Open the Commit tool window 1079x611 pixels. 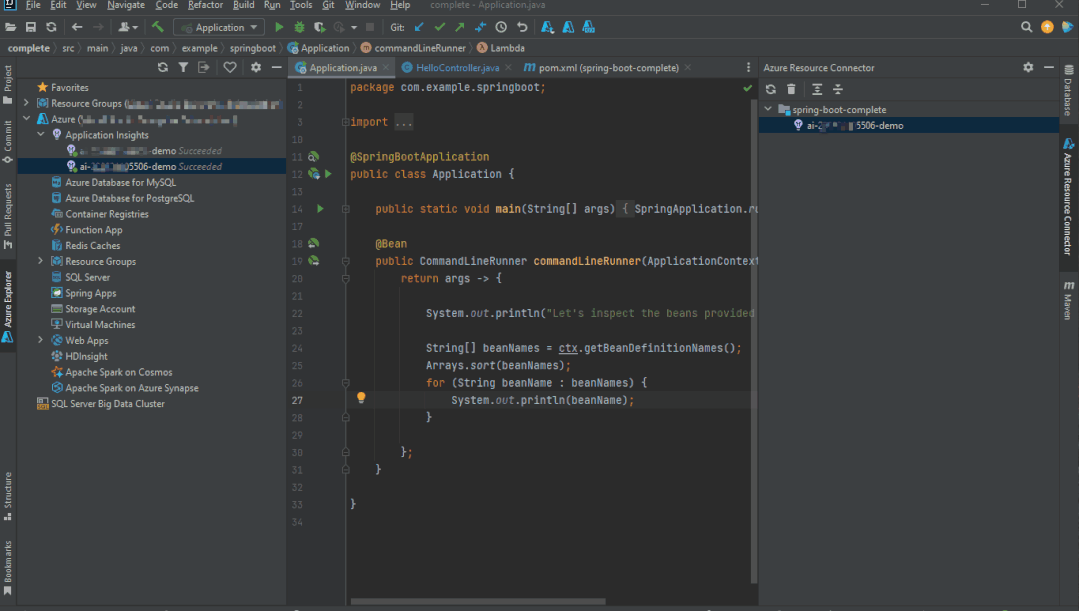tap(8, 142)
